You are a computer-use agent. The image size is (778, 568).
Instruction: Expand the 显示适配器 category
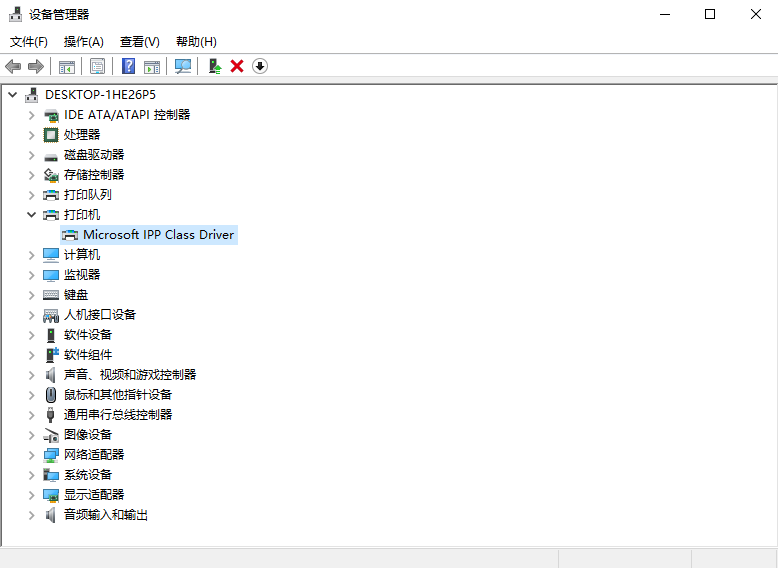pos(31,494)
